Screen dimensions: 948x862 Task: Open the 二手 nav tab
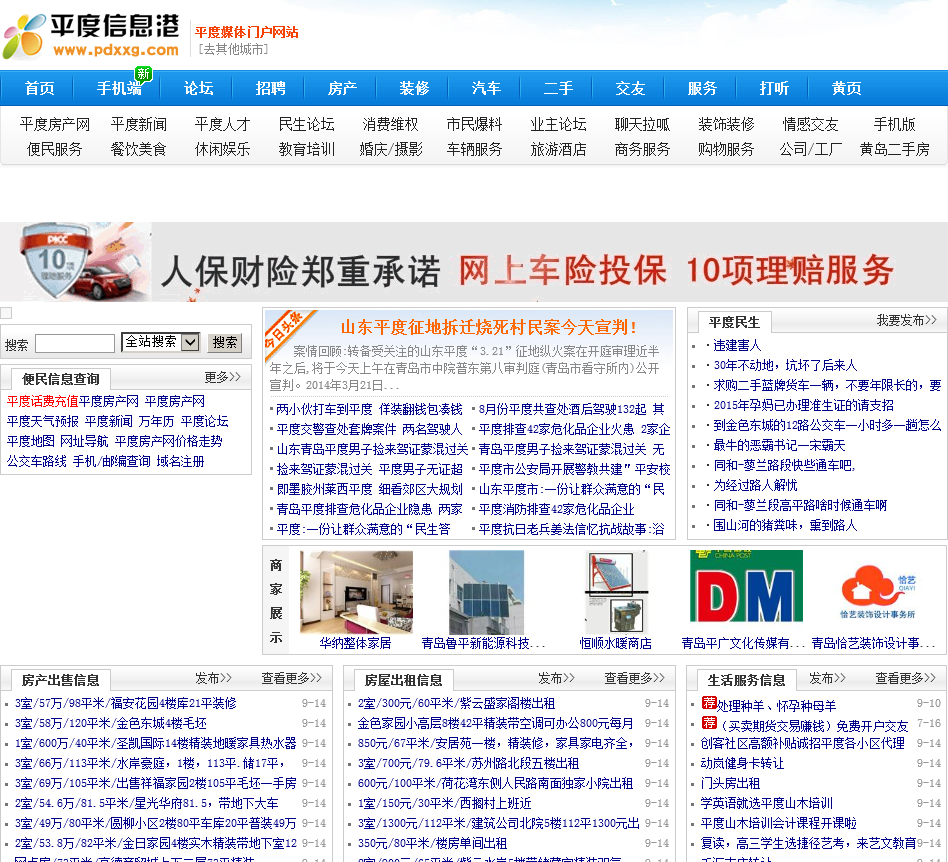pyautogui.click(x=558, y=88)
